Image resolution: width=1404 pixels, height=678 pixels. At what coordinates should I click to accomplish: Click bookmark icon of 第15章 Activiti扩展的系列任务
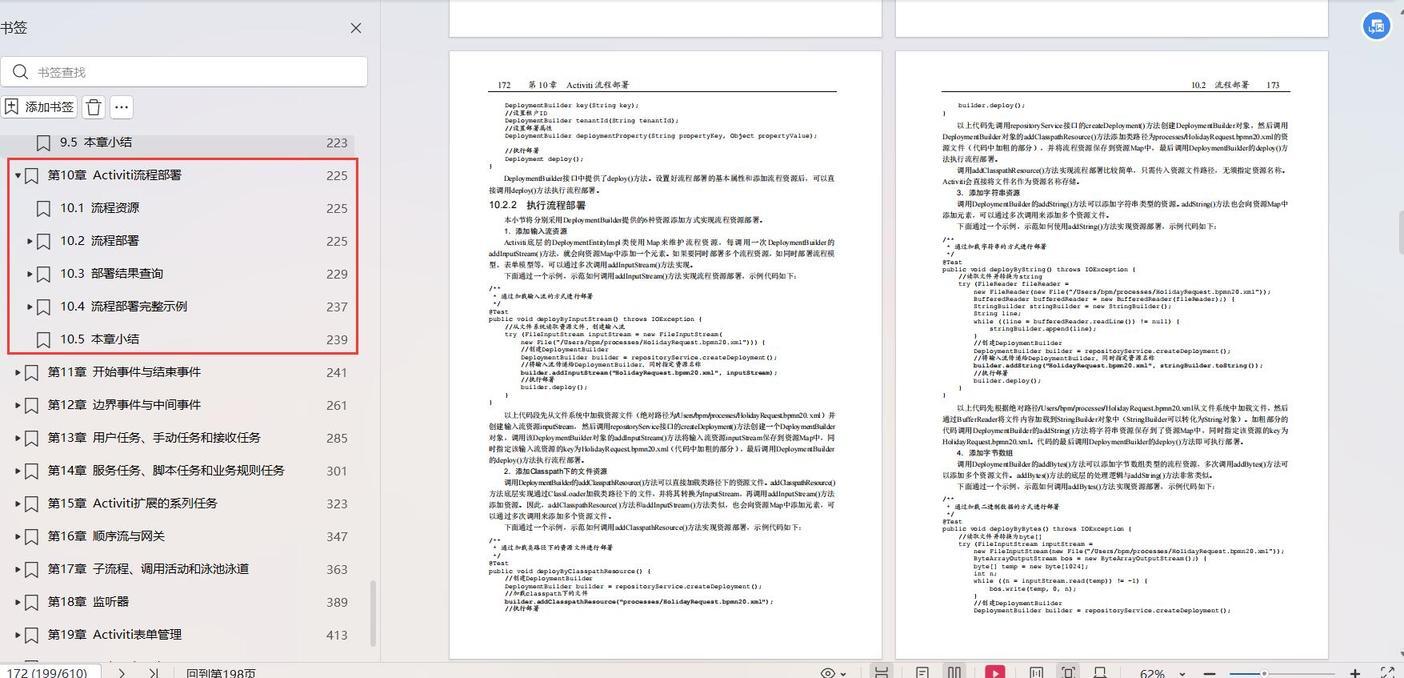click(31, 504)
